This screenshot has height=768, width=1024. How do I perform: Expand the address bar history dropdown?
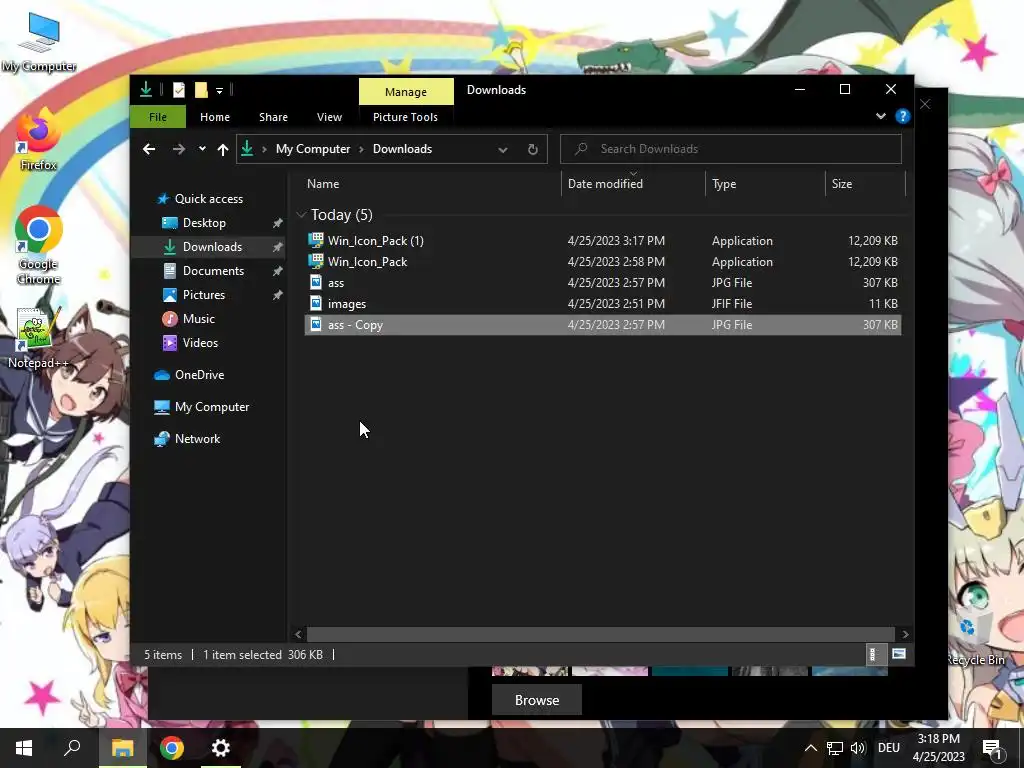502,150
